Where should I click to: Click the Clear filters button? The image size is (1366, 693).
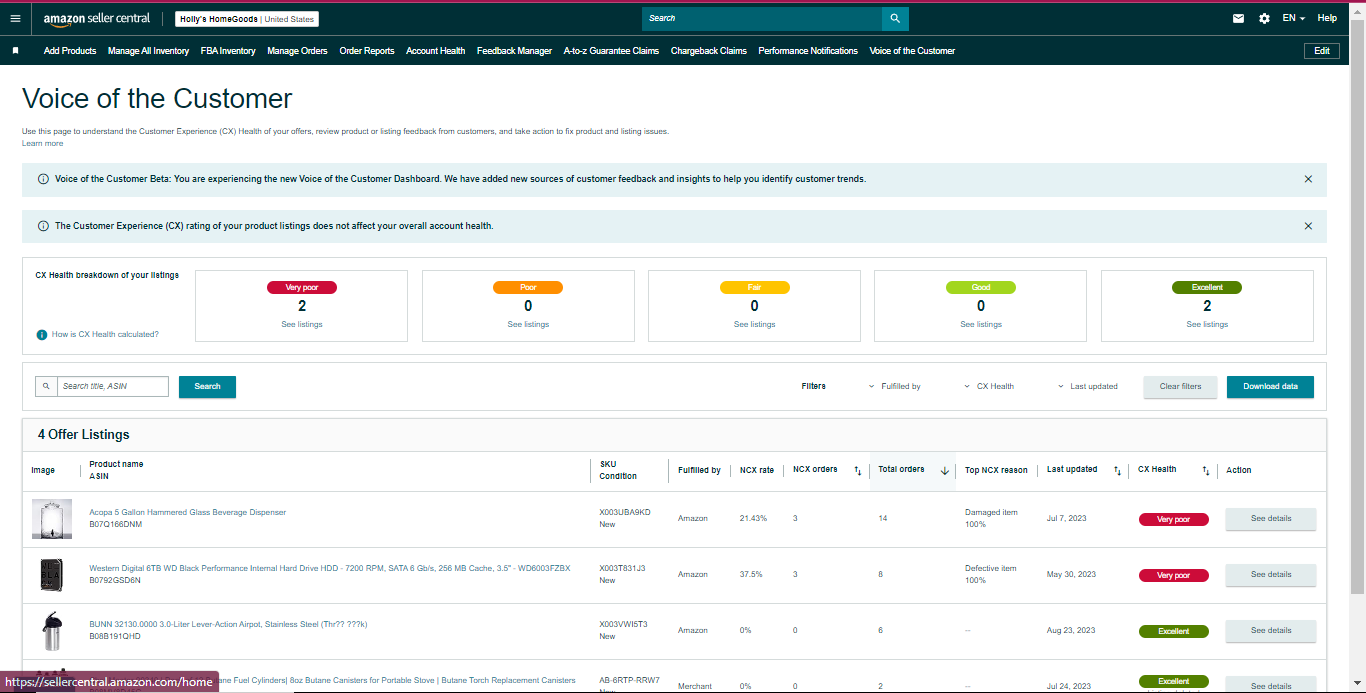click(1180, 386)
